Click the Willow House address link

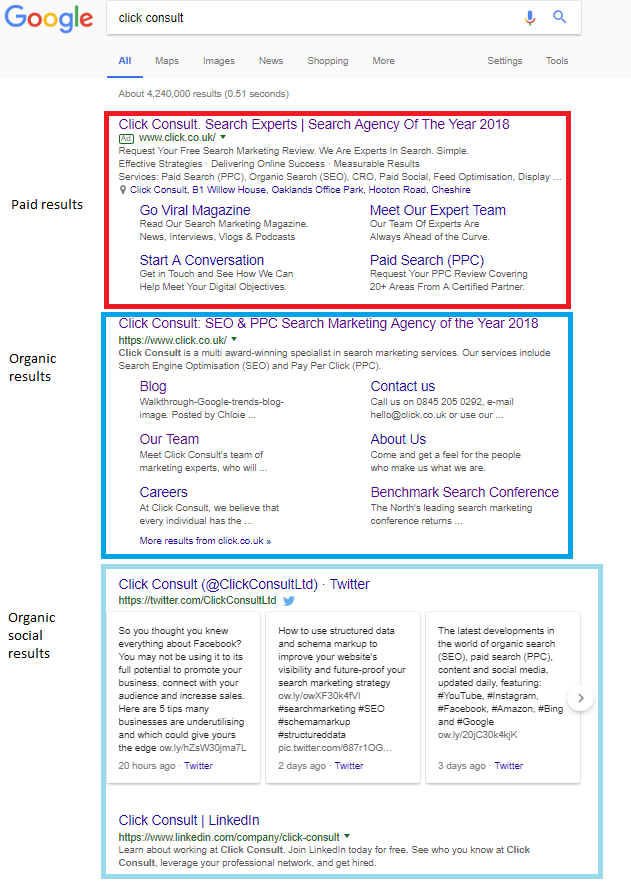[x=300, y=190]
